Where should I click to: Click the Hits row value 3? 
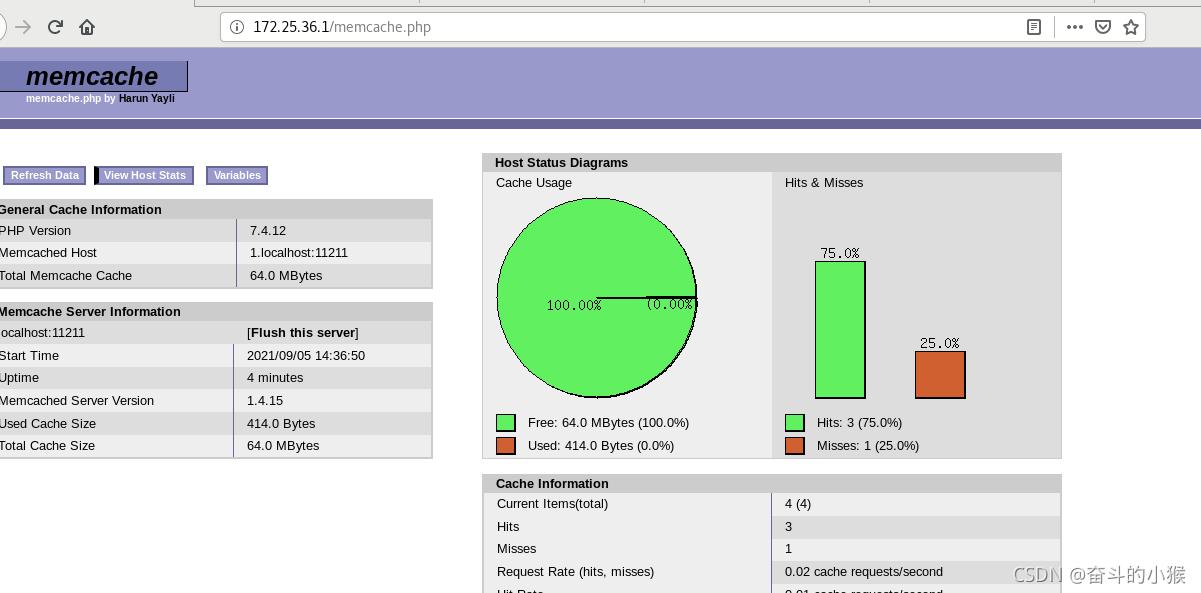[x=789, y=527]
